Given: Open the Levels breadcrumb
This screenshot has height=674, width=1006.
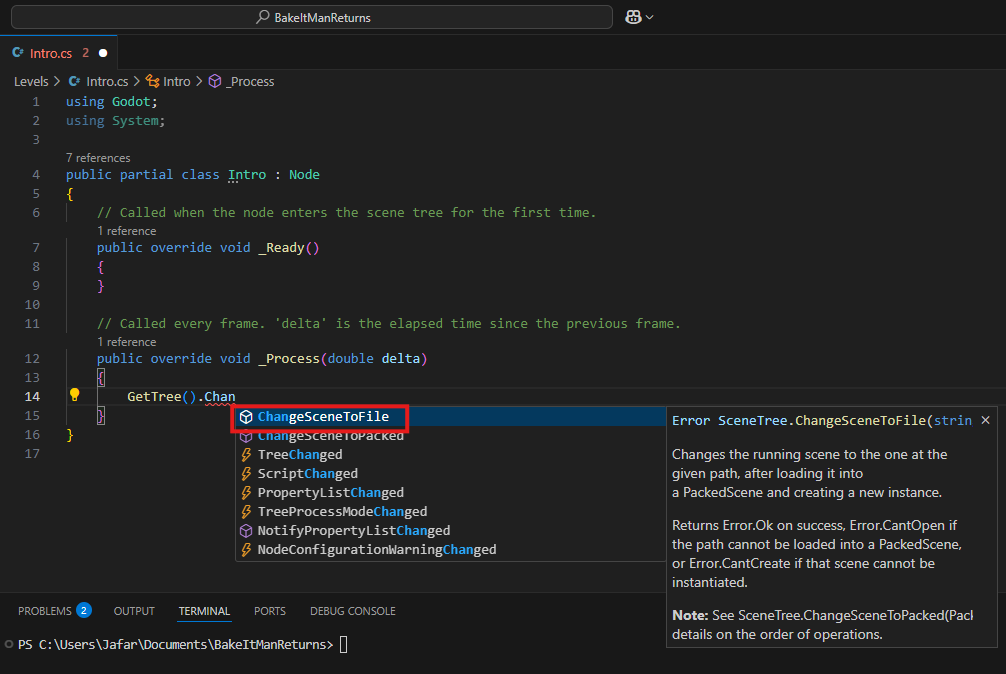Looking at the screenshot, I should pyautogui.click(x=31, y=81).
